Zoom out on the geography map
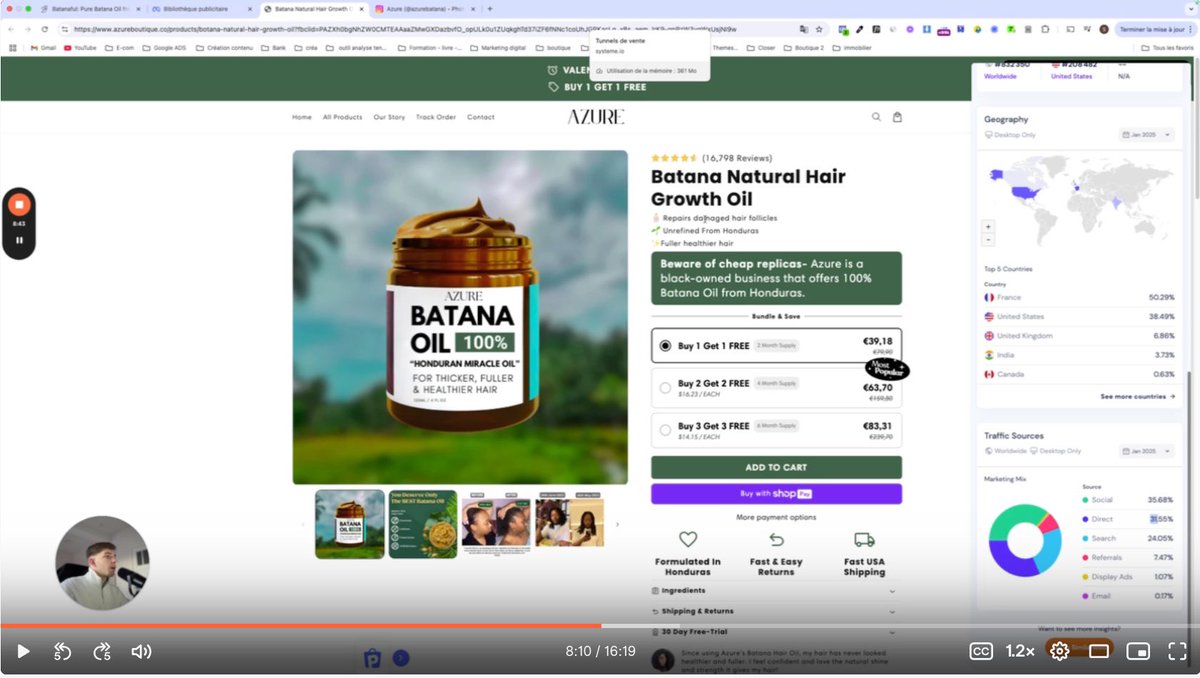The image size is (1200, 678). point(988,239)
